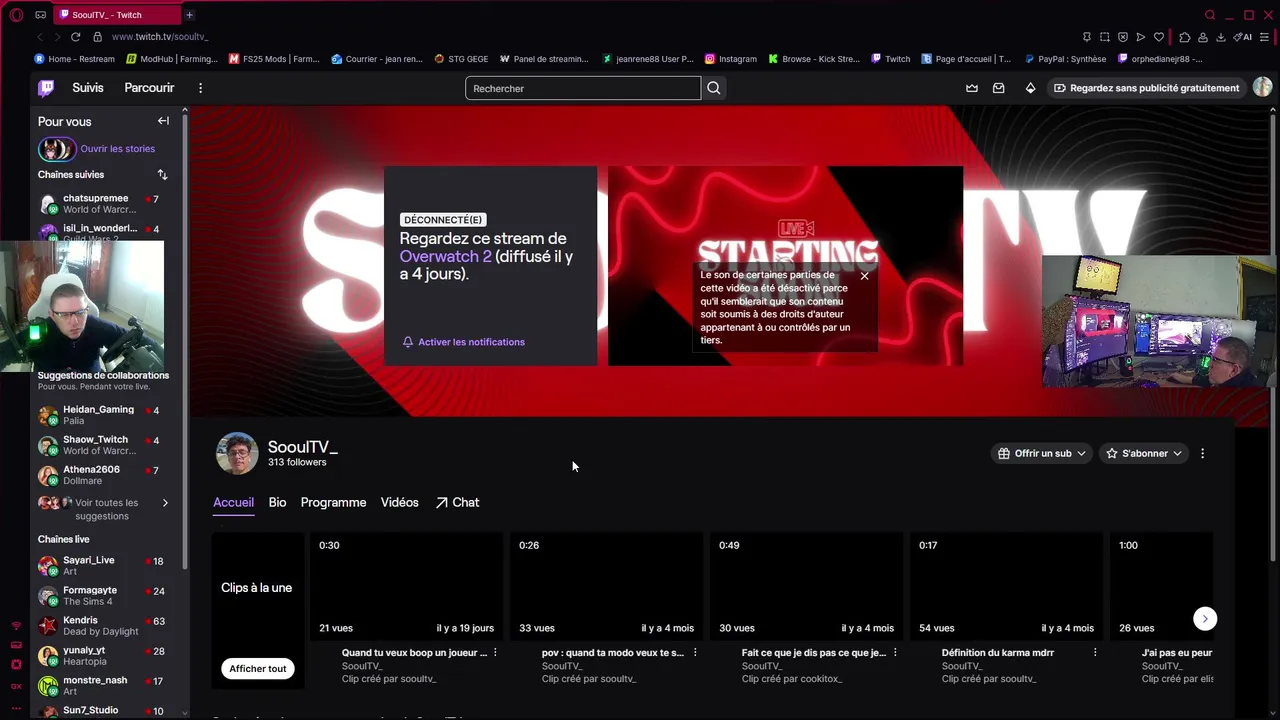Screen dimensions: 1280x720
Task: Open the Home - Restream bookmark
Action: coord(75,59)
